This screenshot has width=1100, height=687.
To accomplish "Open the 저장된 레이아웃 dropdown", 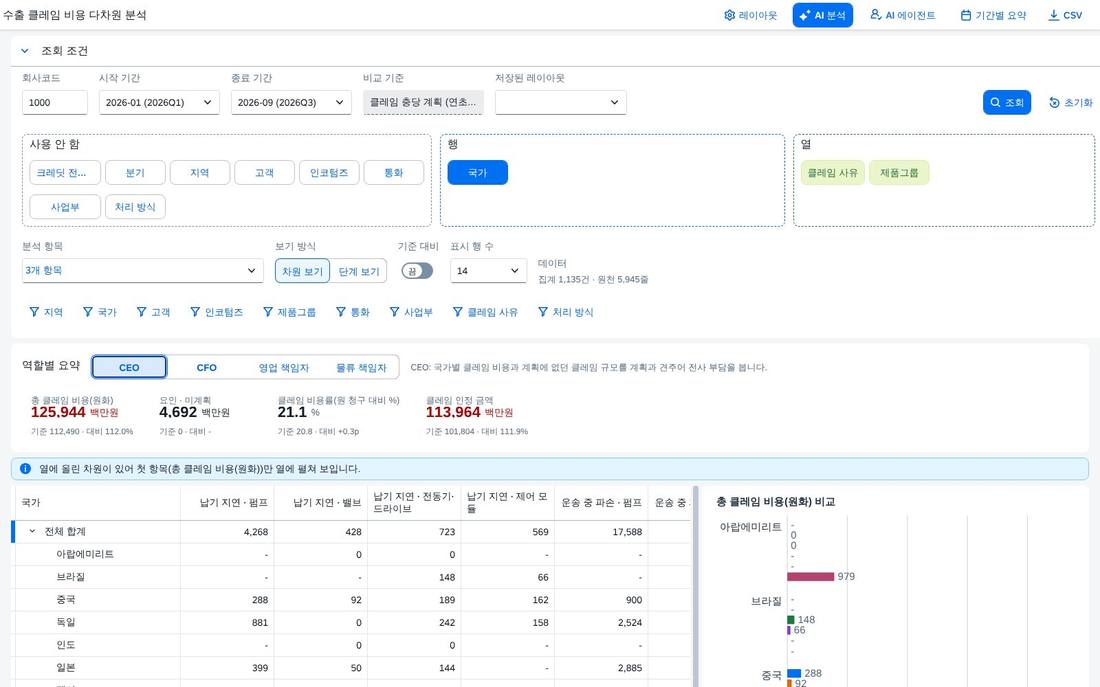I will 561,102.
